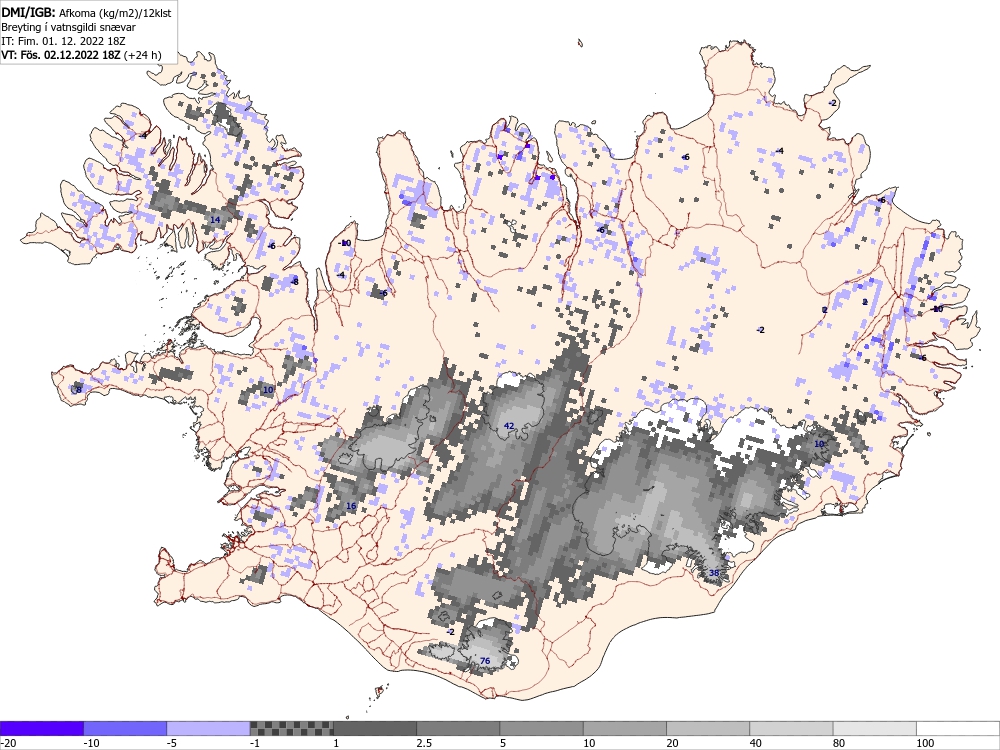Click the '-2' value on the far northeast peninsula
The width and height of the screenshot is (1000, 750).
pyautogui.click(x=832, y=103)
